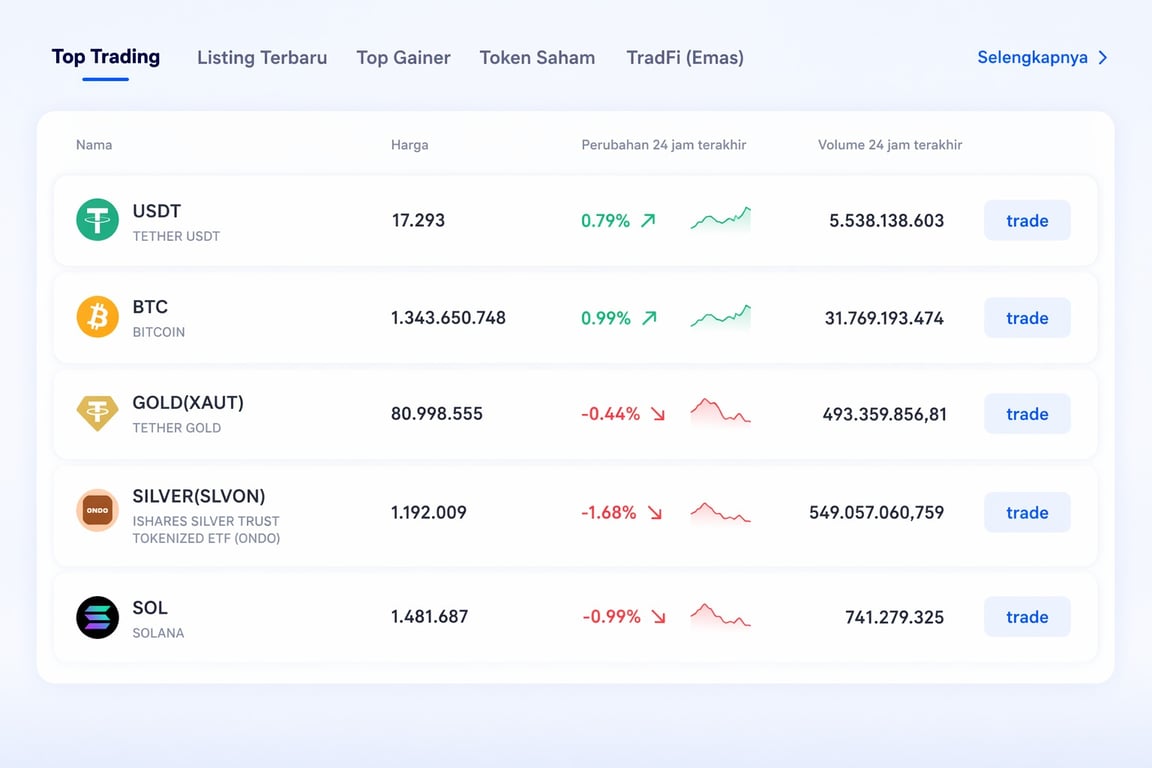Viewport: 1152px width, 768px height.
Task: View the BTC 24-hour sparkline chart
Action: coord(720,317)
